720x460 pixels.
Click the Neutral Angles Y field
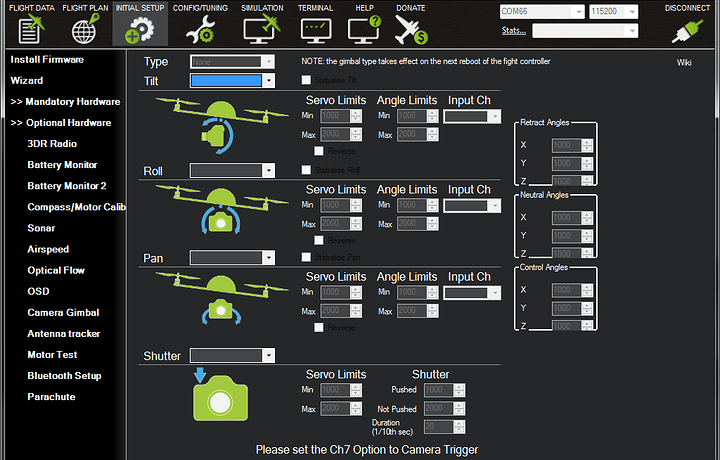572,236
